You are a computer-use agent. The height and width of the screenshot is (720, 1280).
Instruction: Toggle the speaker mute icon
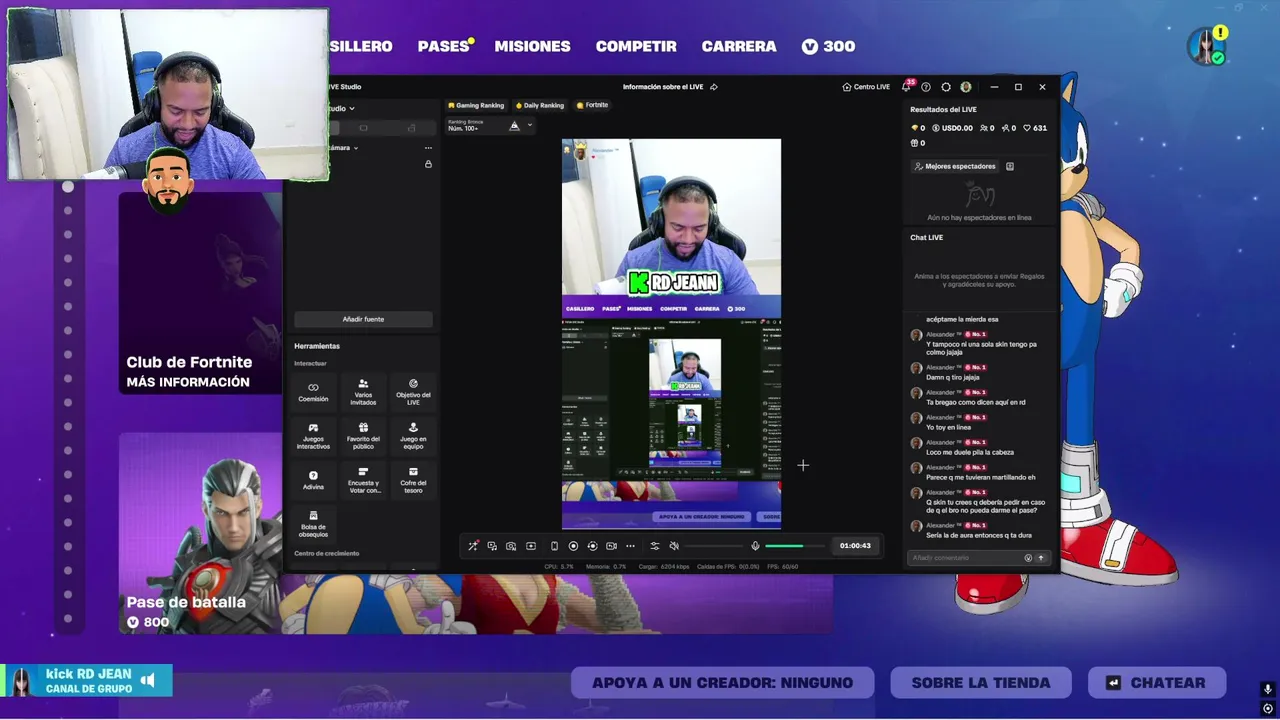click(674, 546)
